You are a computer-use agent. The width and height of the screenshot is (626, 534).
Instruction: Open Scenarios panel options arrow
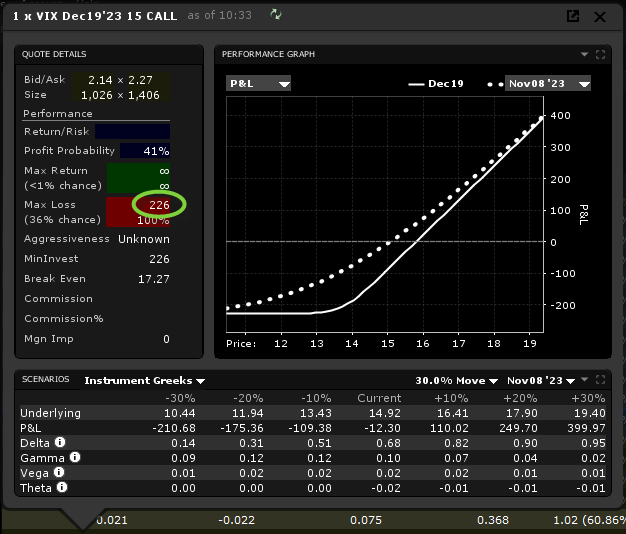coord(584,379)
